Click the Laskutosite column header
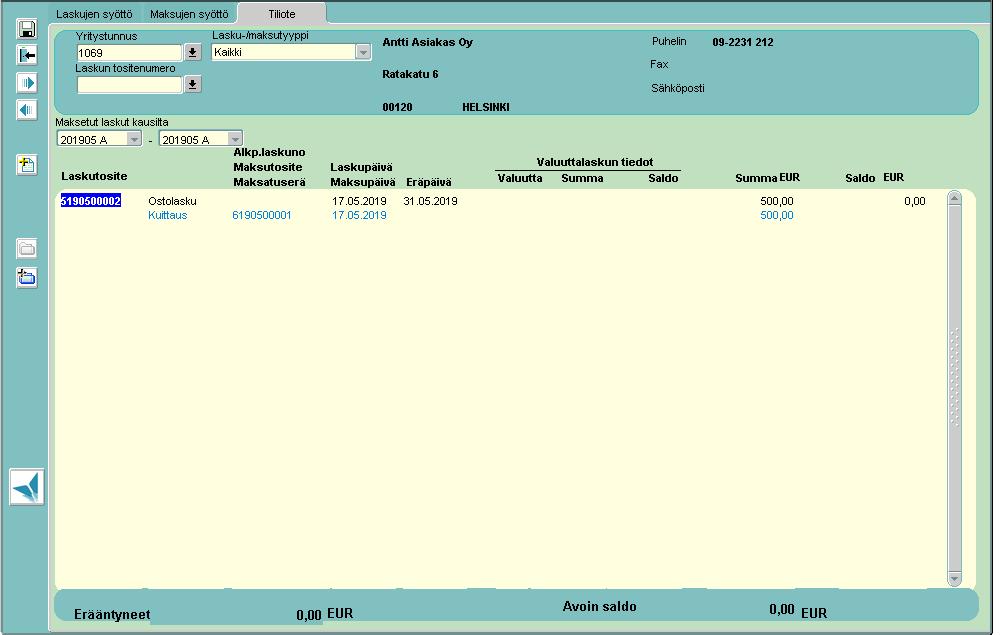The width and height of the screenshot is (1003, 635). [x=94, y=176]
